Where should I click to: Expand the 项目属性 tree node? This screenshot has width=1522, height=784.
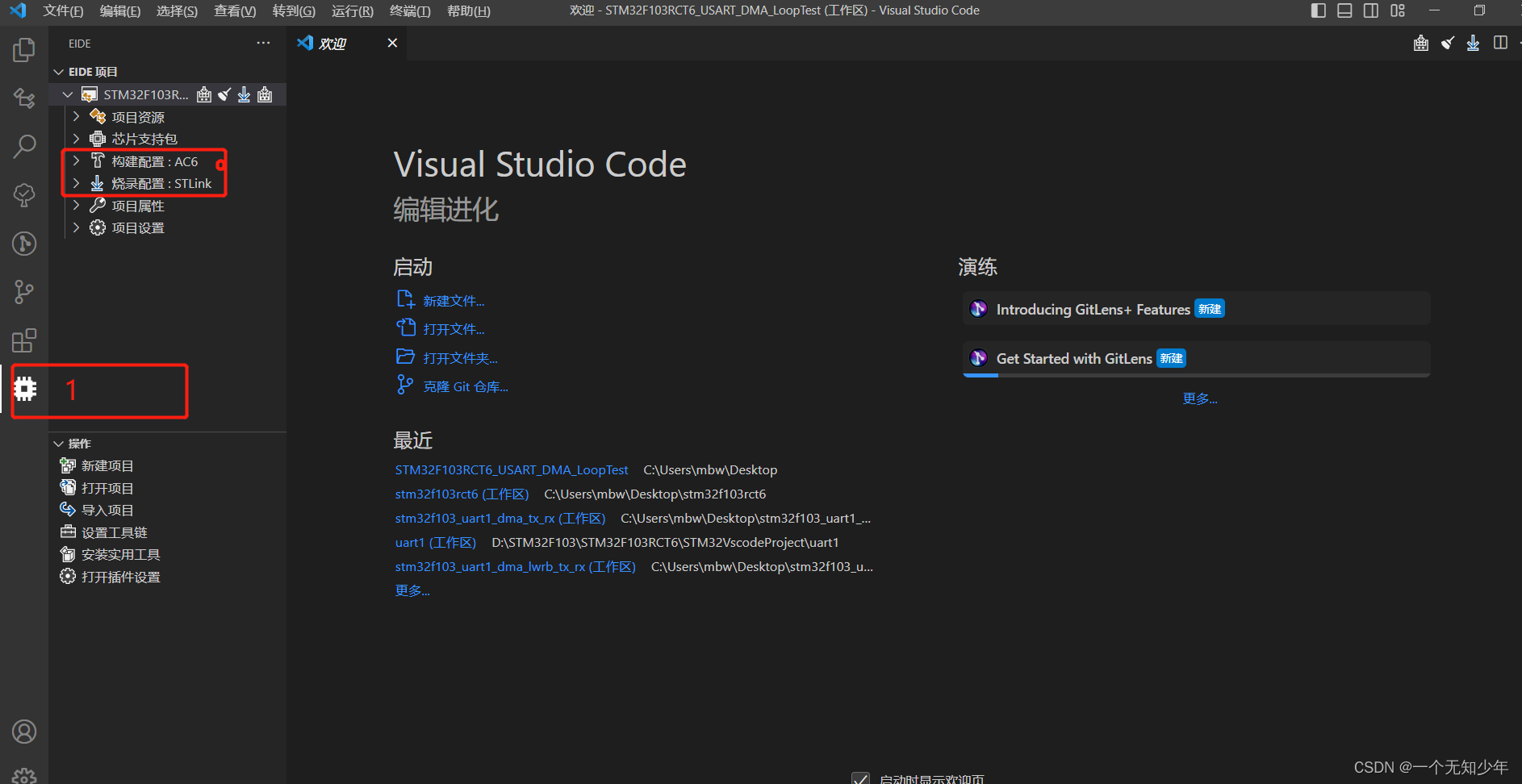click(76, 206)
